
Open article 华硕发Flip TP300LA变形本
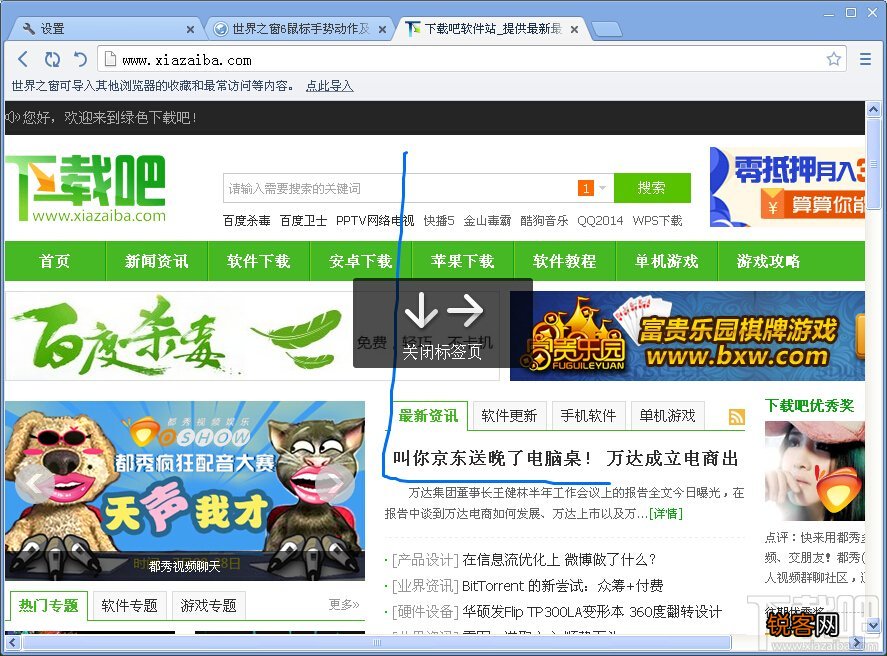[592, 612]
